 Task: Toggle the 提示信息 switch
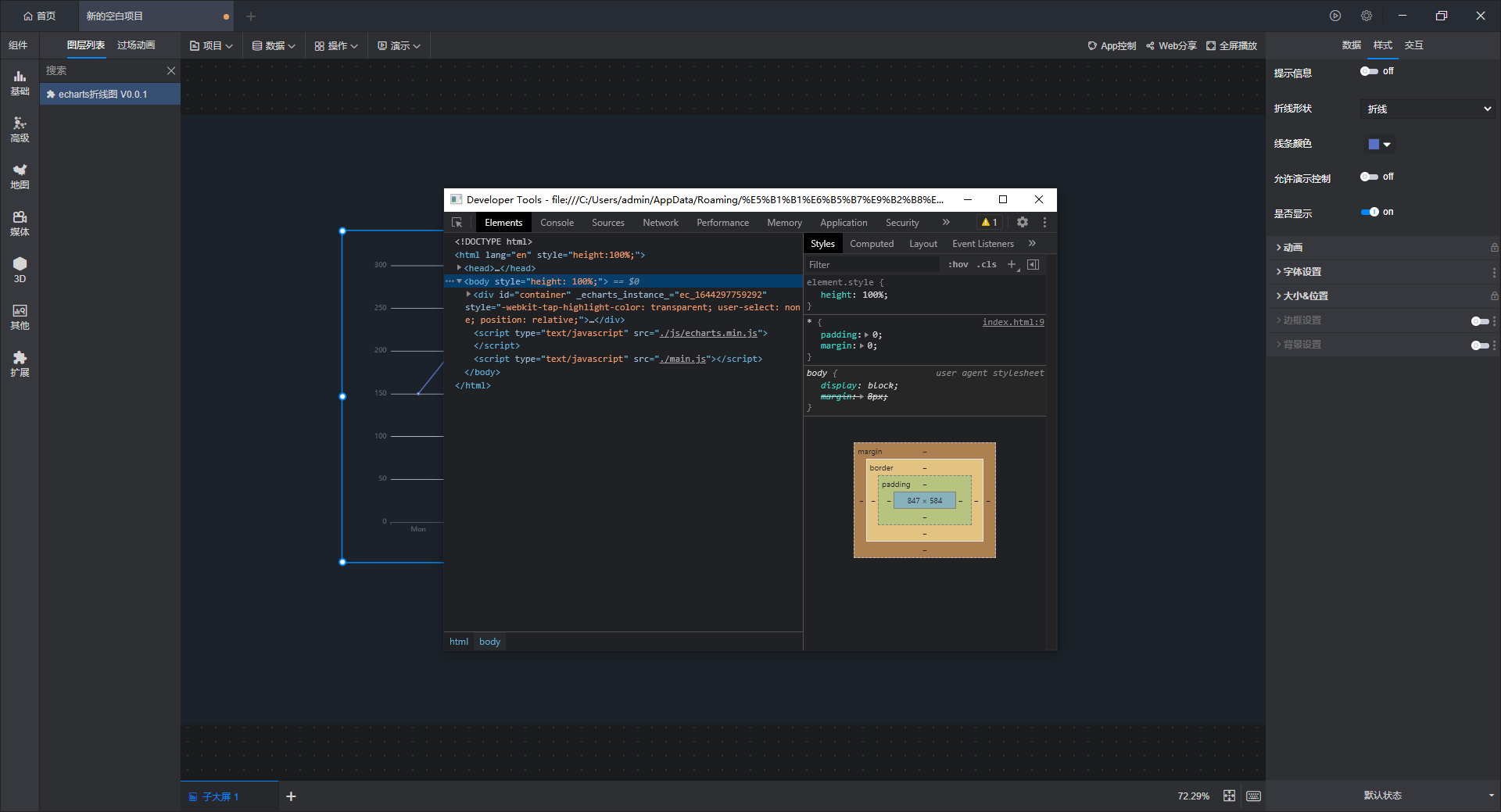click(1369, 71)
